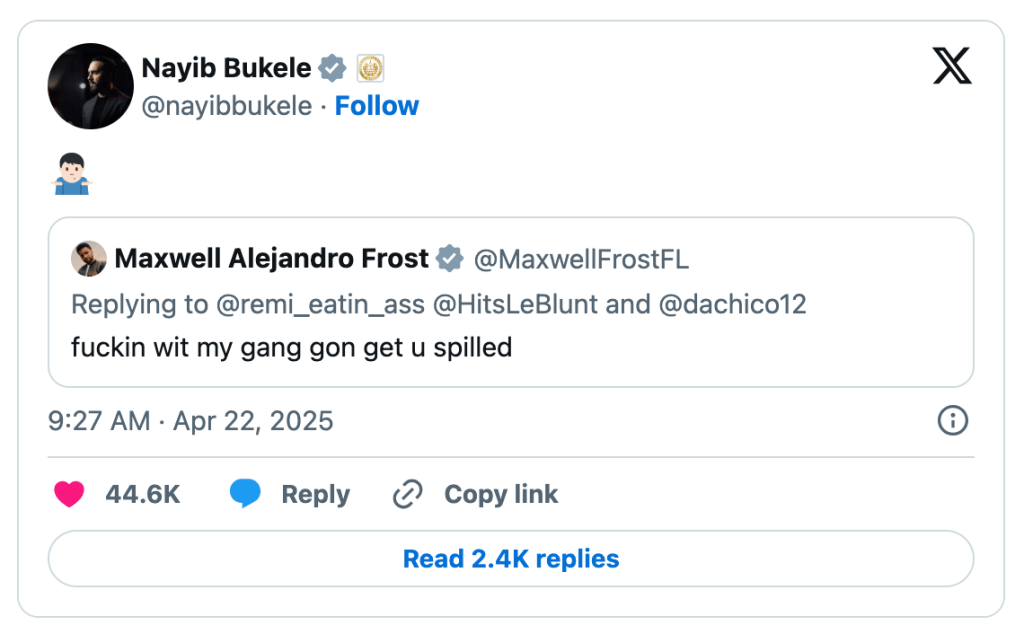Open the @nayibbukele handle link
1024x634 pixels.
pos(227,106)
